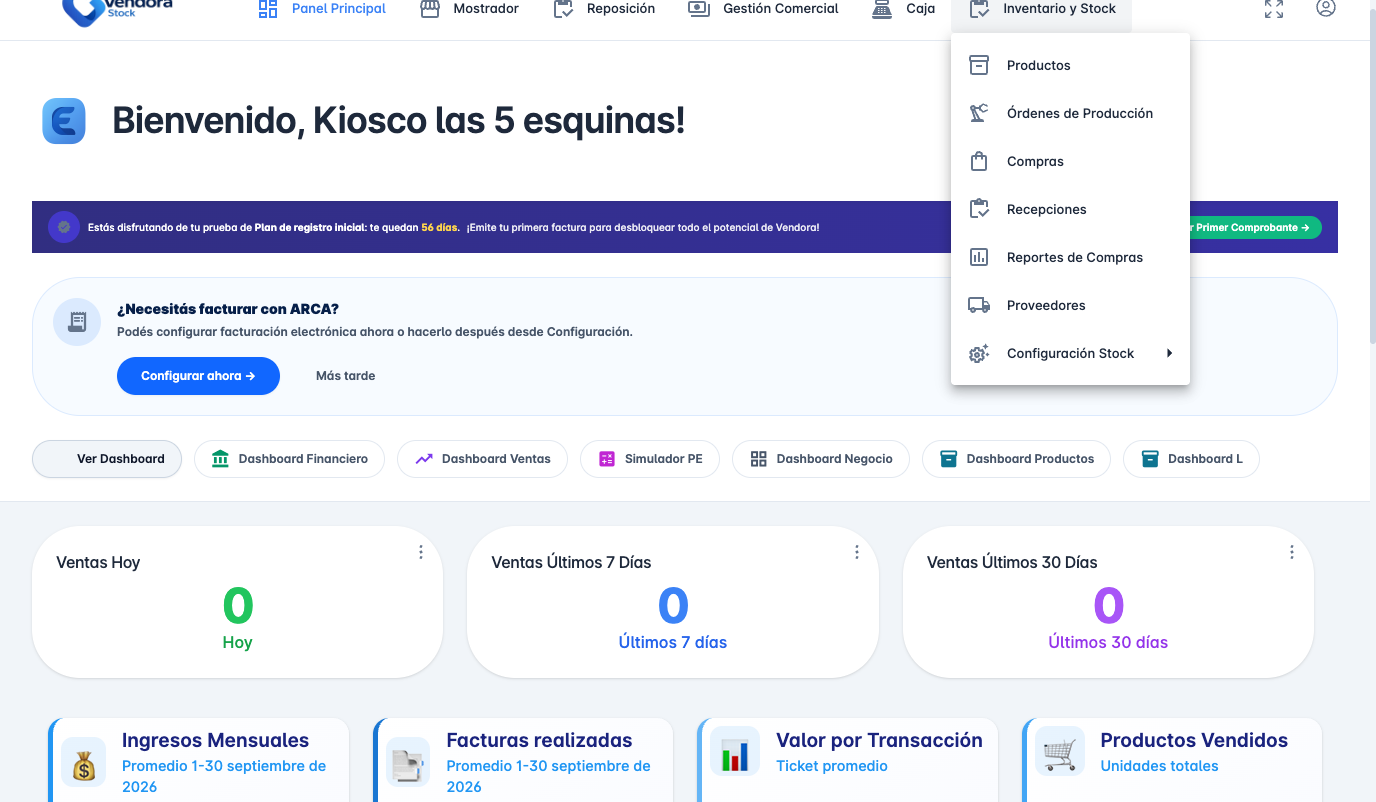The image size is (1376, 802).
Task: Click the Unidades totales subtitle
Action: pos(1159,766)
